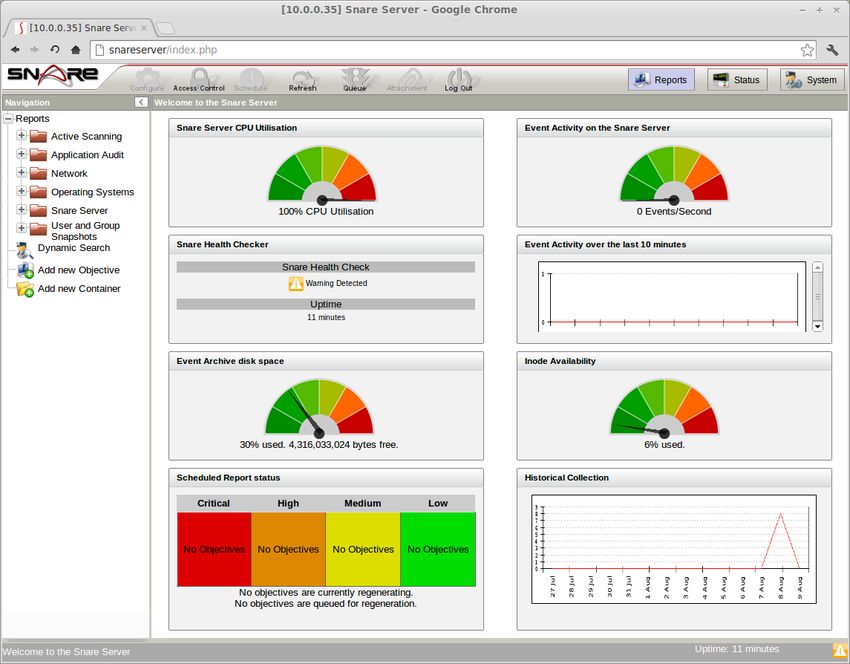Select Network folder icon

[x=38, y=173]
